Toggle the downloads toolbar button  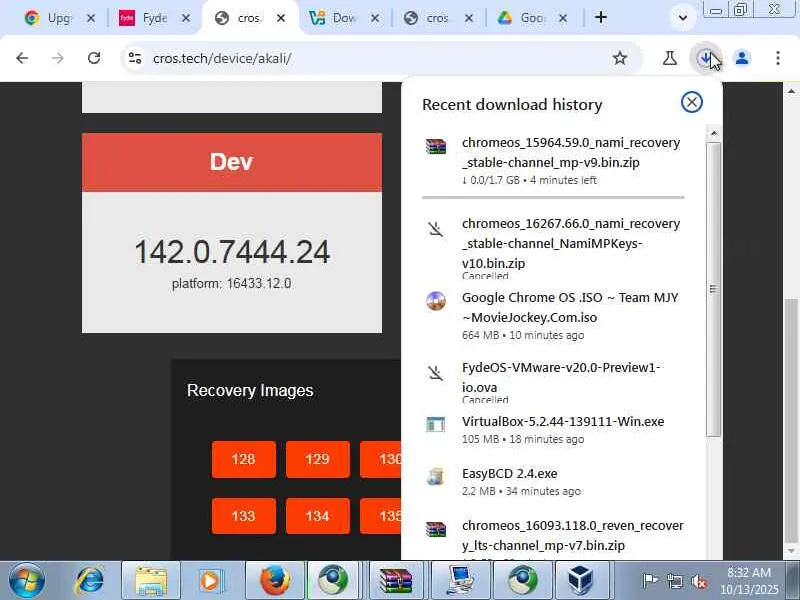(705, 58)
